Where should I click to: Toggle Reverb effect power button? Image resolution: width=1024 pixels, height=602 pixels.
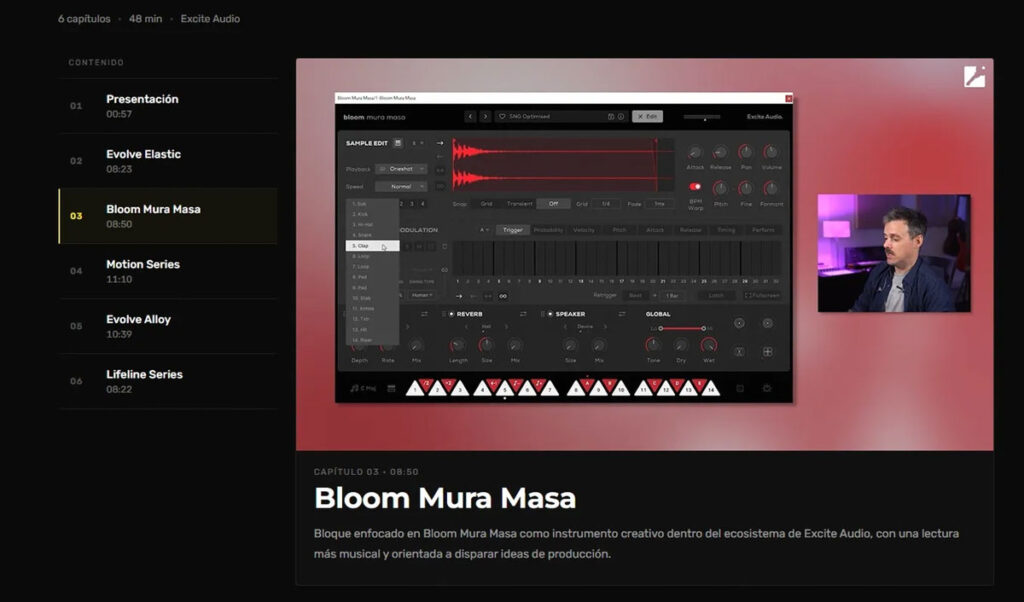451,314
